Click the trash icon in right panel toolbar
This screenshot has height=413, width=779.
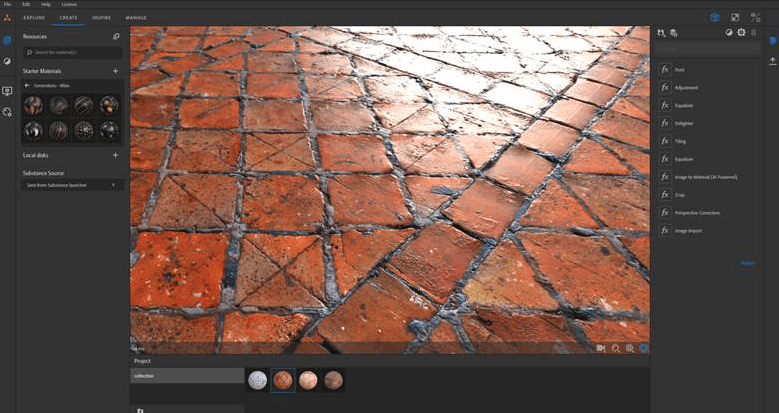(x=754, y=32)
